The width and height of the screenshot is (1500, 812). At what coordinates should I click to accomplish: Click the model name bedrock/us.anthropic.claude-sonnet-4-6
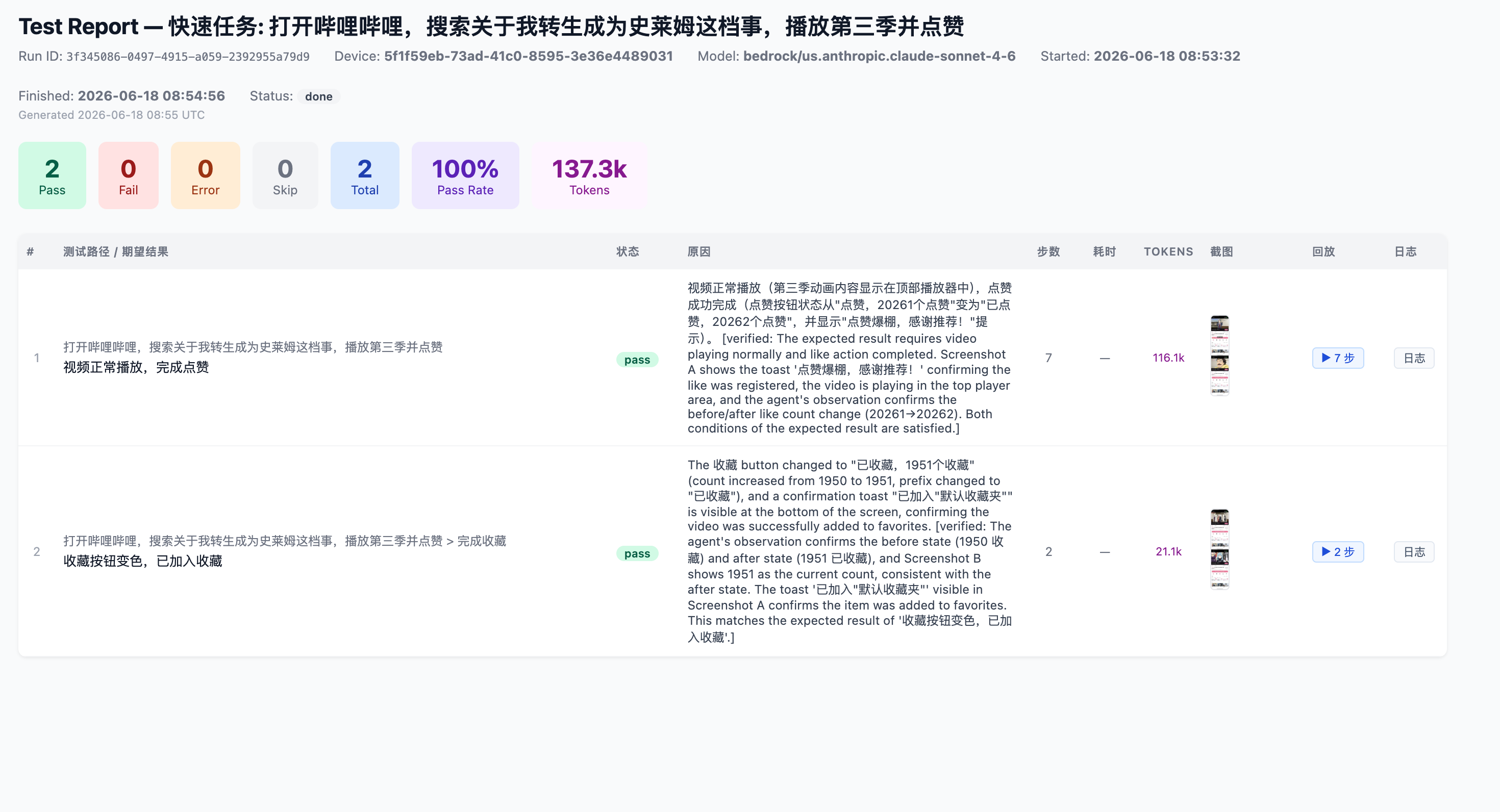tap(879, 57)
